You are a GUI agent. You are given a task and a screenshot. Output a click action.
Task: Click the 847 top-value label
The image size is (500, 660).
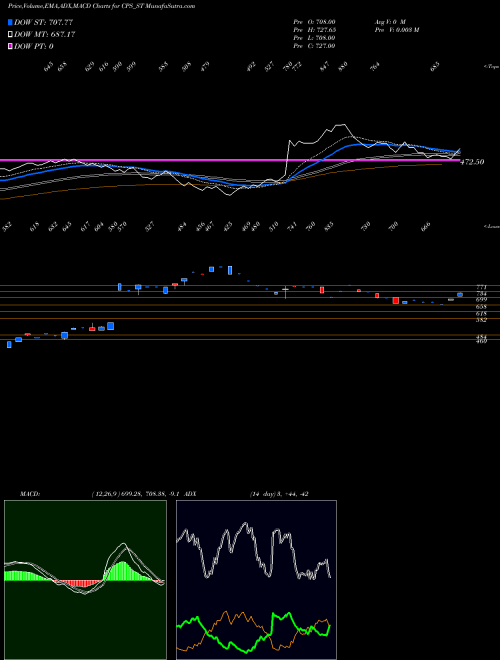coord(324,67)
